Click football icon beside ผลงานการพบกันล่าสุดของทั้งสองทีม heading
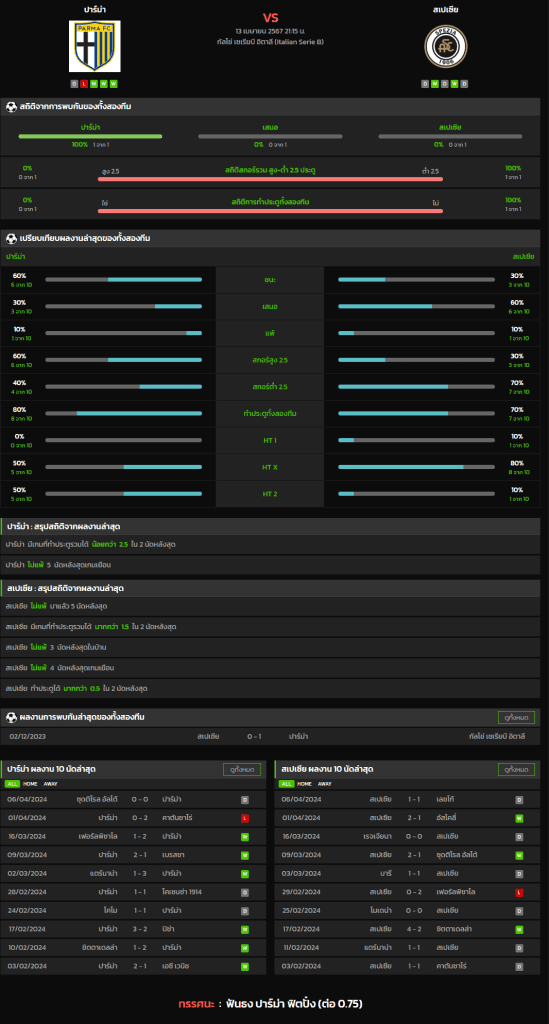 (x=11, y=717)
